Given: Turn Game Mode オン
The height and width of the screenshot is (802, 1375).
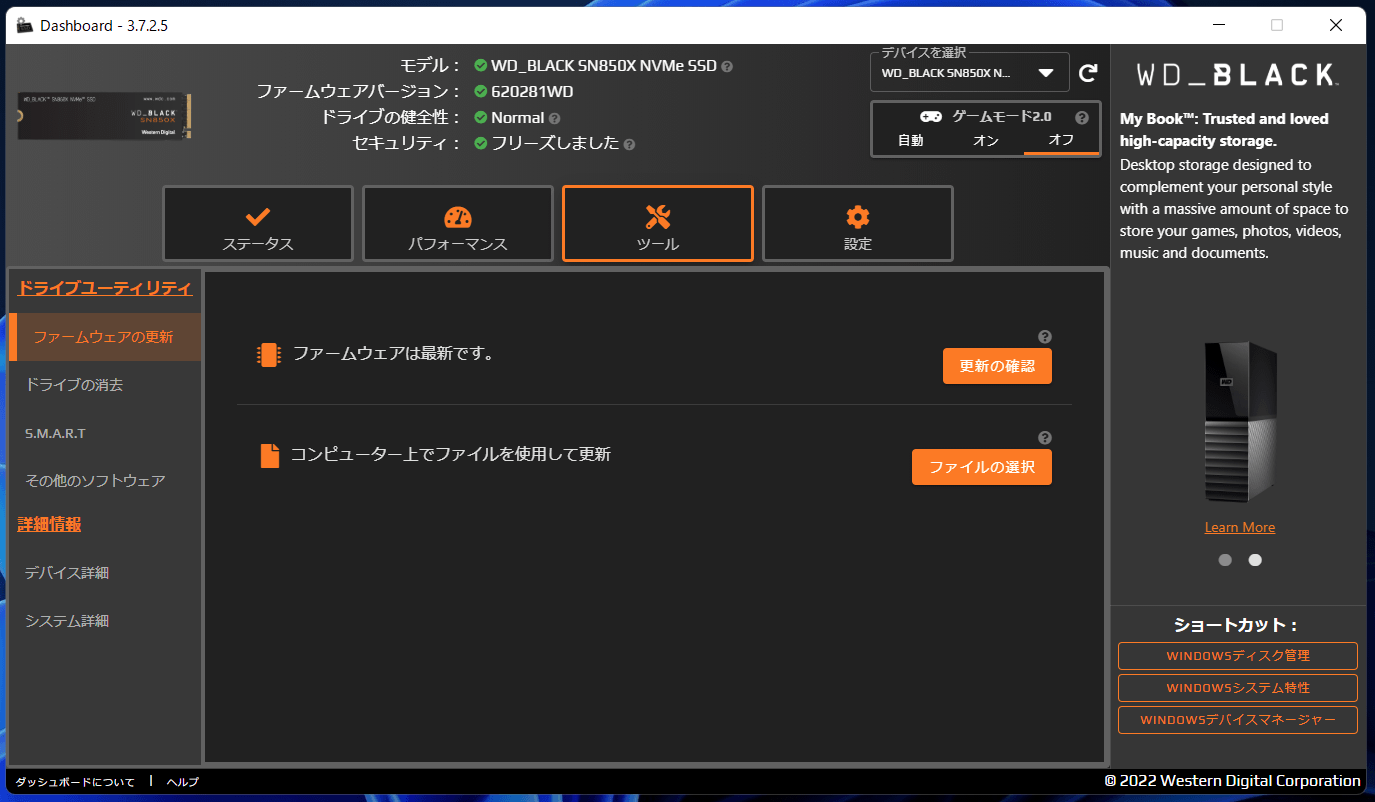Looking at the screenshot, I should tap(985, 141).
